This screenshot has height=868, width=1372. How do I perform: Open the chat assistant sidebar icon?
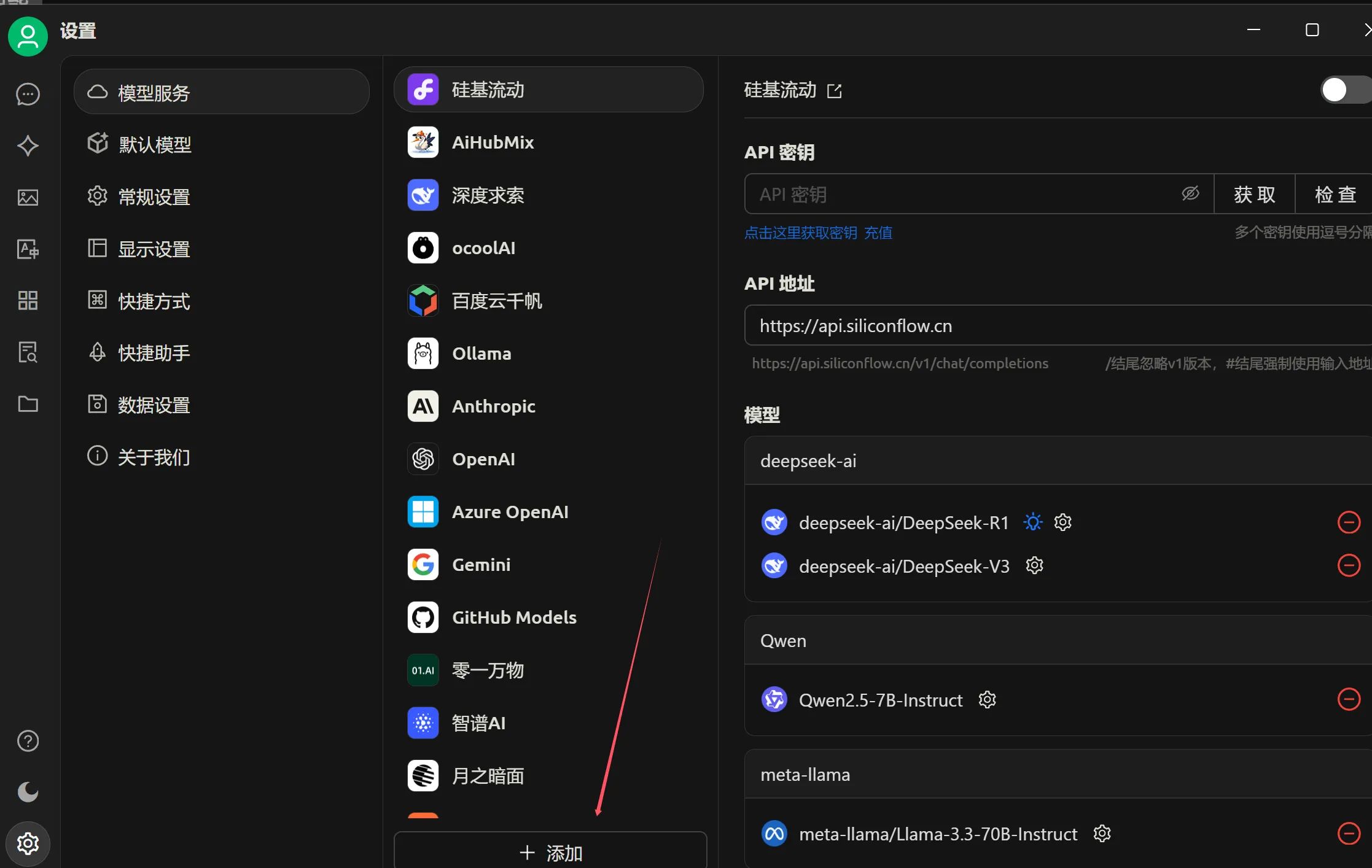(28, 95)
